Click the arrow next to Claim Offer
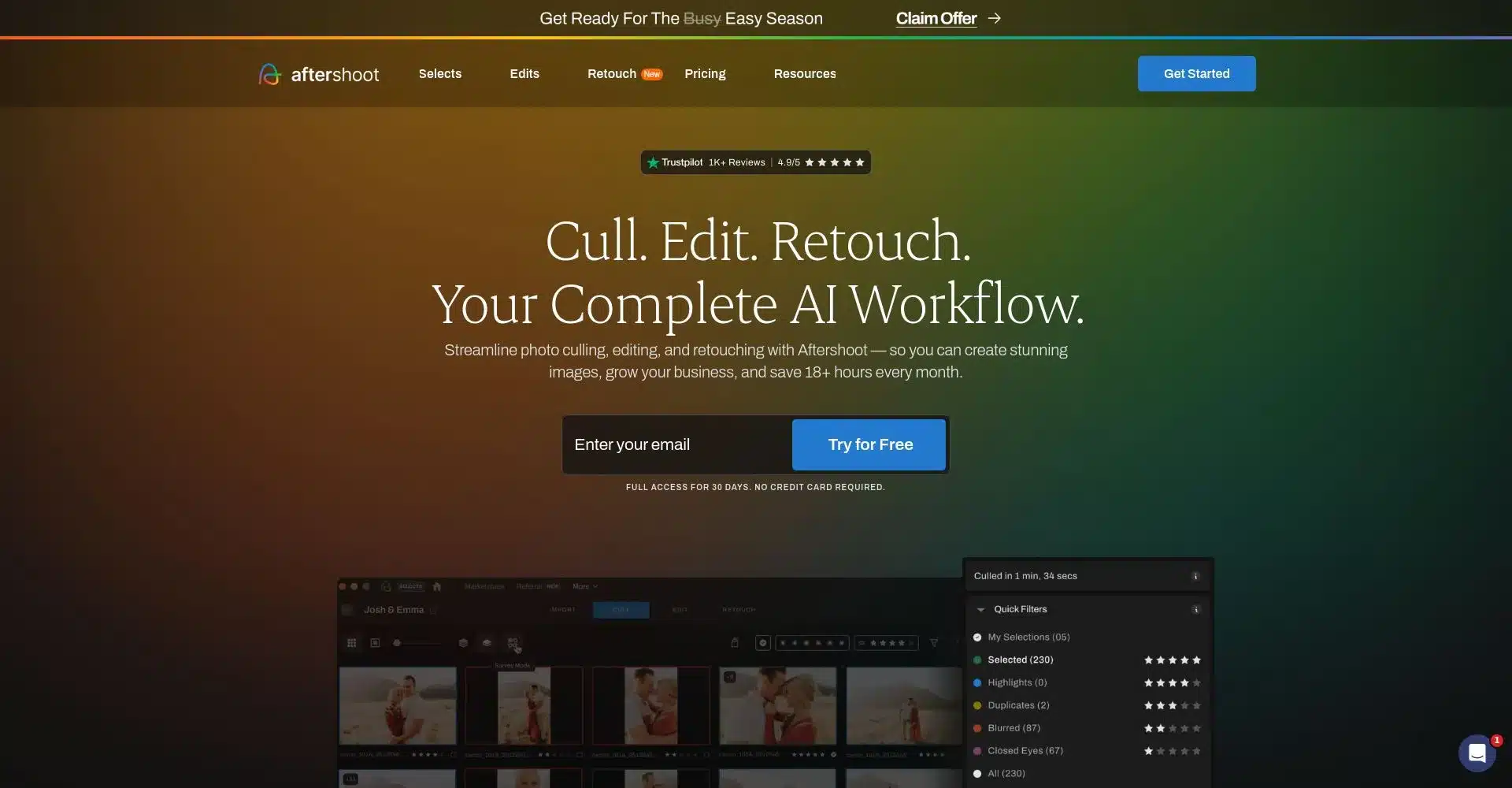The image size is (1512, 788). pos(995,18)
